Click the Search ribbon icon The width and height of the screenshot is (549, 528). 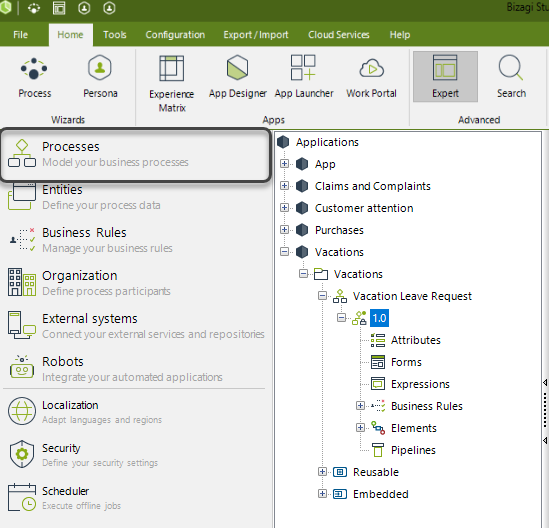tap(511, 77)
